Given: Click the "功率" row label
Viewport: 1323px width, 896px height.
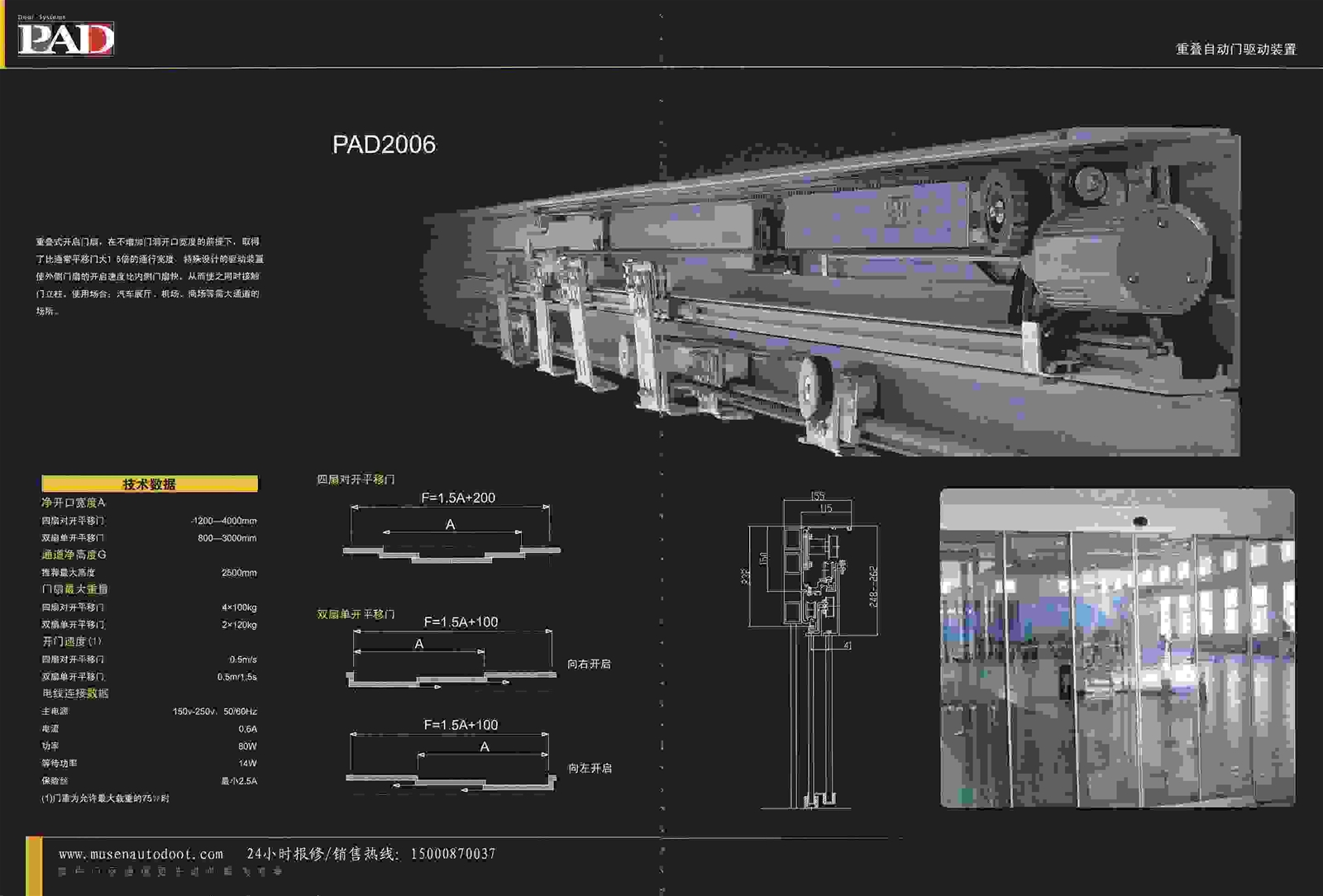Looking at the screenshot, I should [x=50, y=746].
